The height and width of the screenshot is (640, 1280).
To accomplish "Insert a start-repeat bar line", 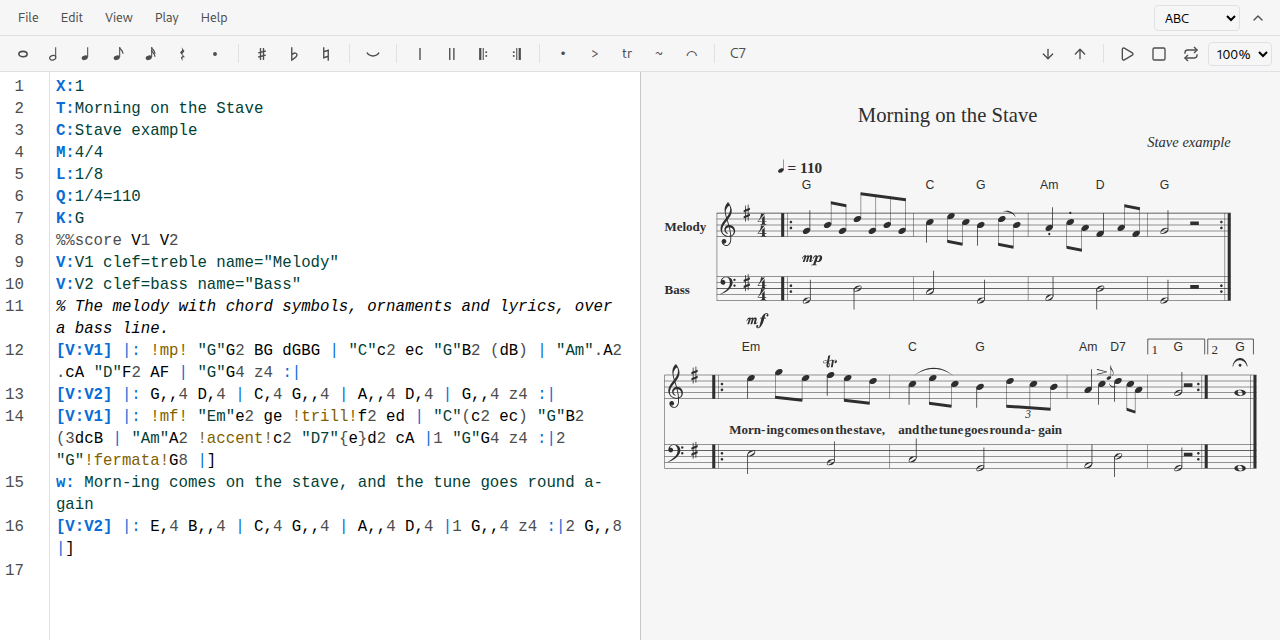I will 484,54.
